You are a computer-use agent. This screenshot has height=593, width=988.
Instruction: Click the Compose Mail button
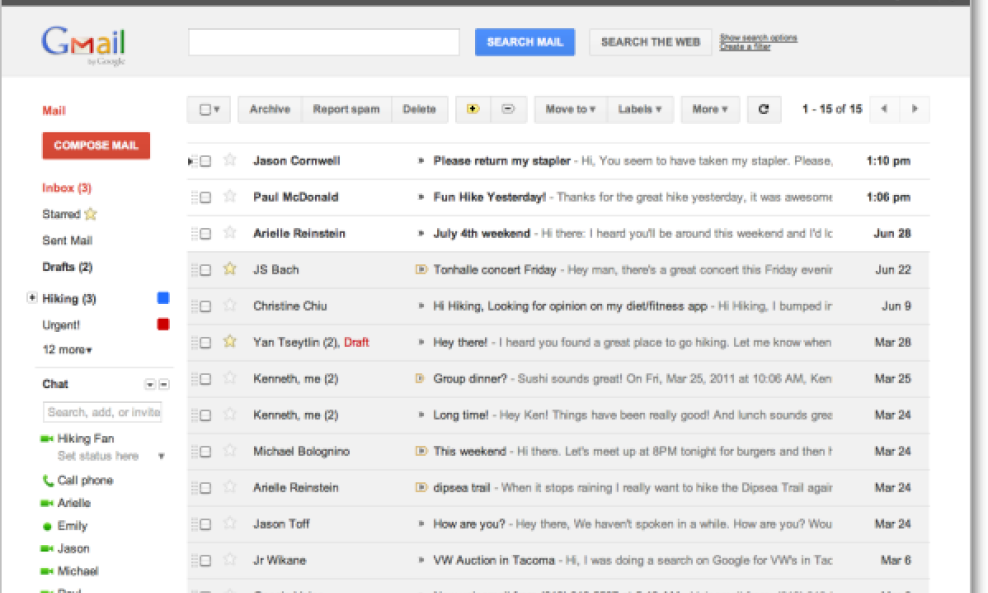[x=96, y=146]
